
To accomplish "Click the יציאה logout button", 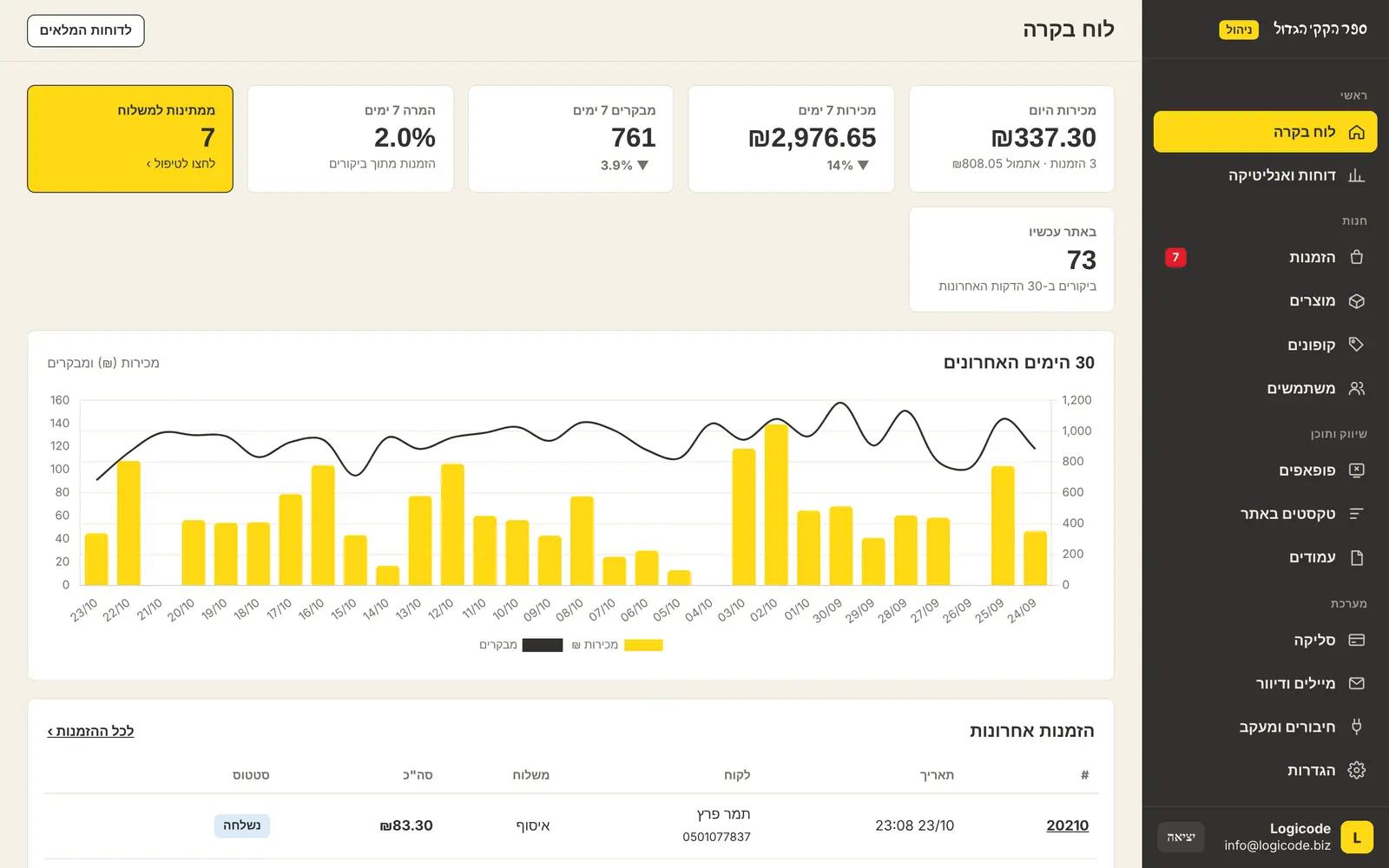I will 1181,837.
